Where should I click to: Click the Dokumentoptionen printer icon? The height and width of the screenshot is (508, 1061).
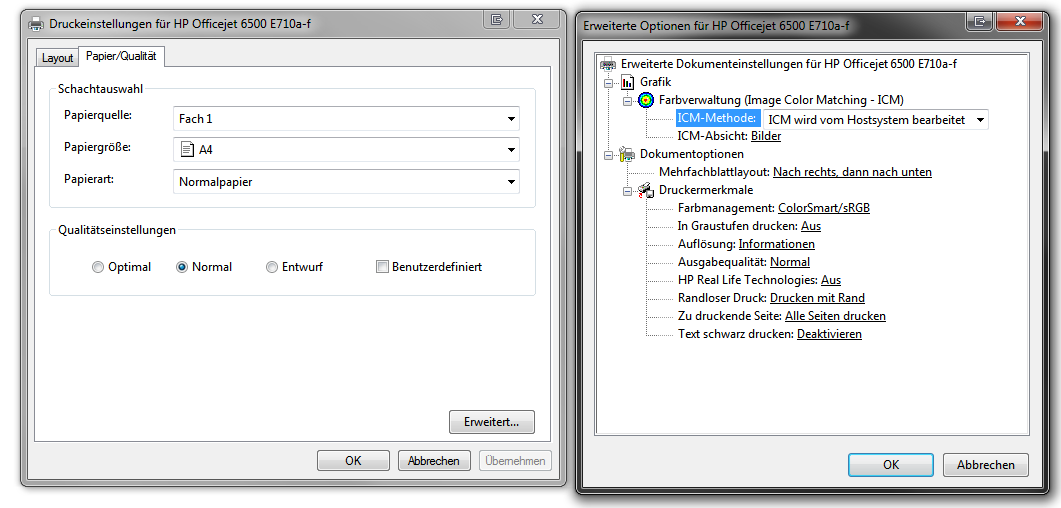click(628, 154)
